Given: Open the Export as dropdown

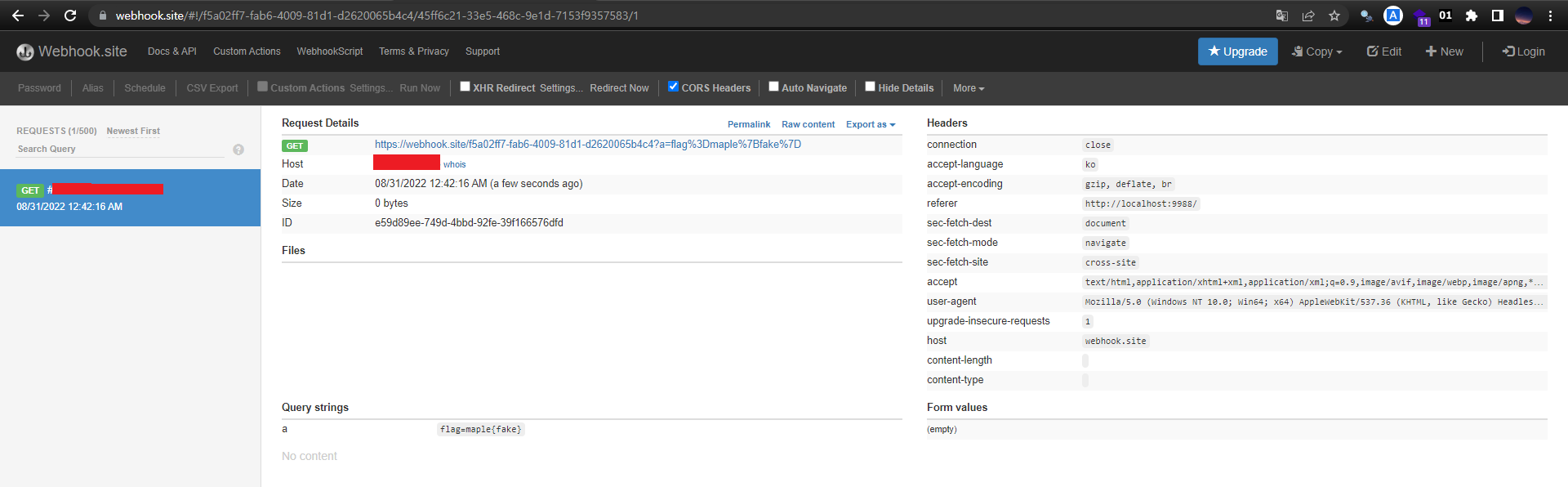Looking at the screenshot, I should tap(871, 124).
